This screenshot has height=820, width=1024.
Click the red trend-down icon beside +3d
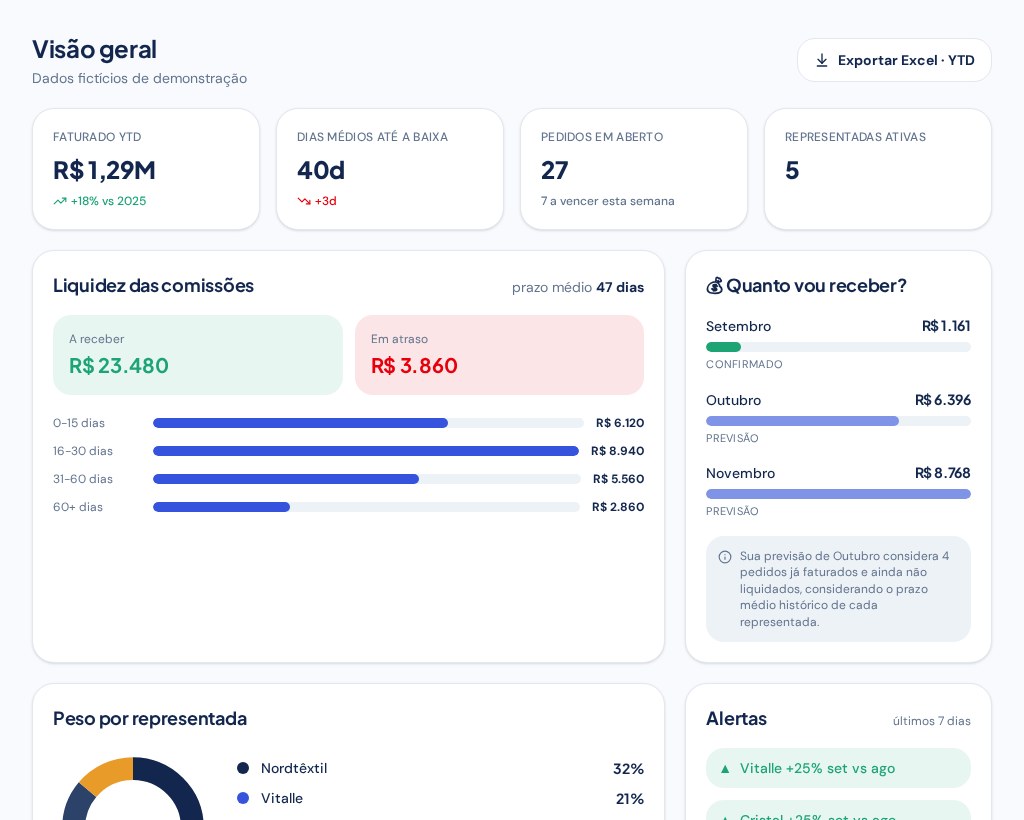tap(304, 201)
